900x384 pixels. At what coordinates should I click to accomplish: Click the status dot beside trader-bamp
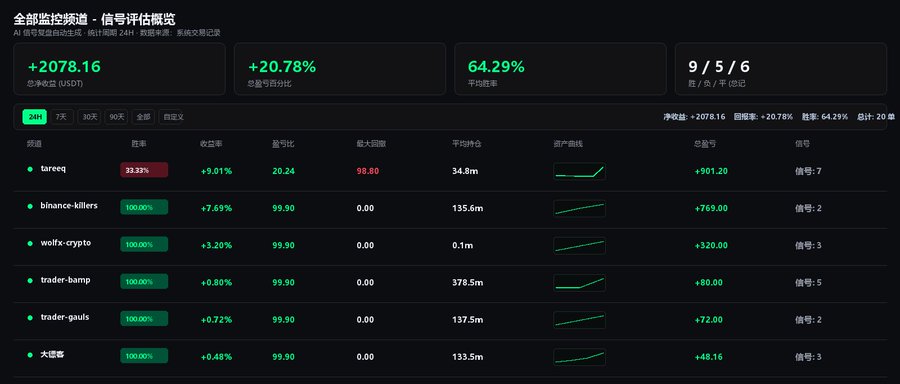click(30, 280)
